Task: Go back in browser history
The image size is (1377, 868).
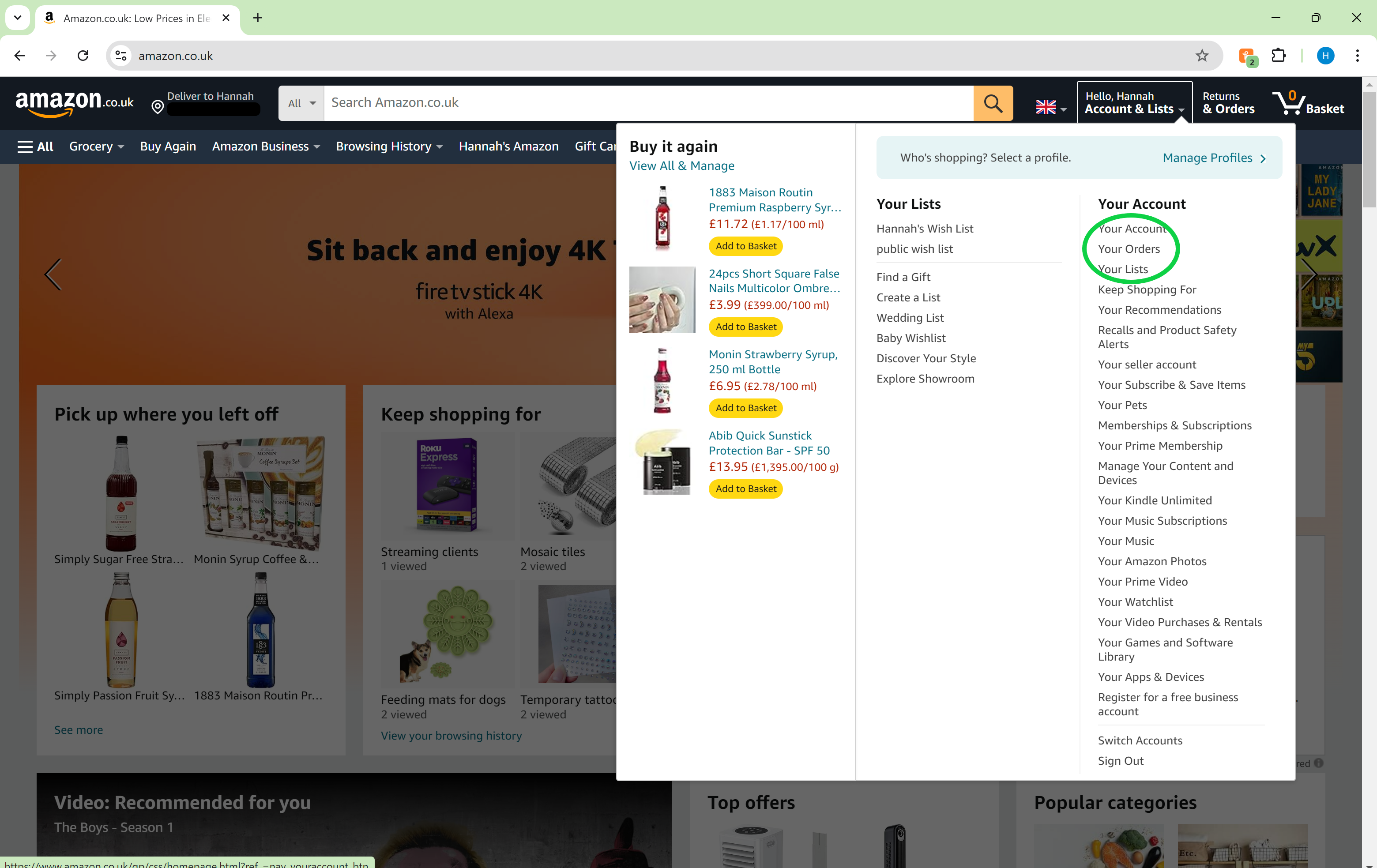Action: (19, 56)
